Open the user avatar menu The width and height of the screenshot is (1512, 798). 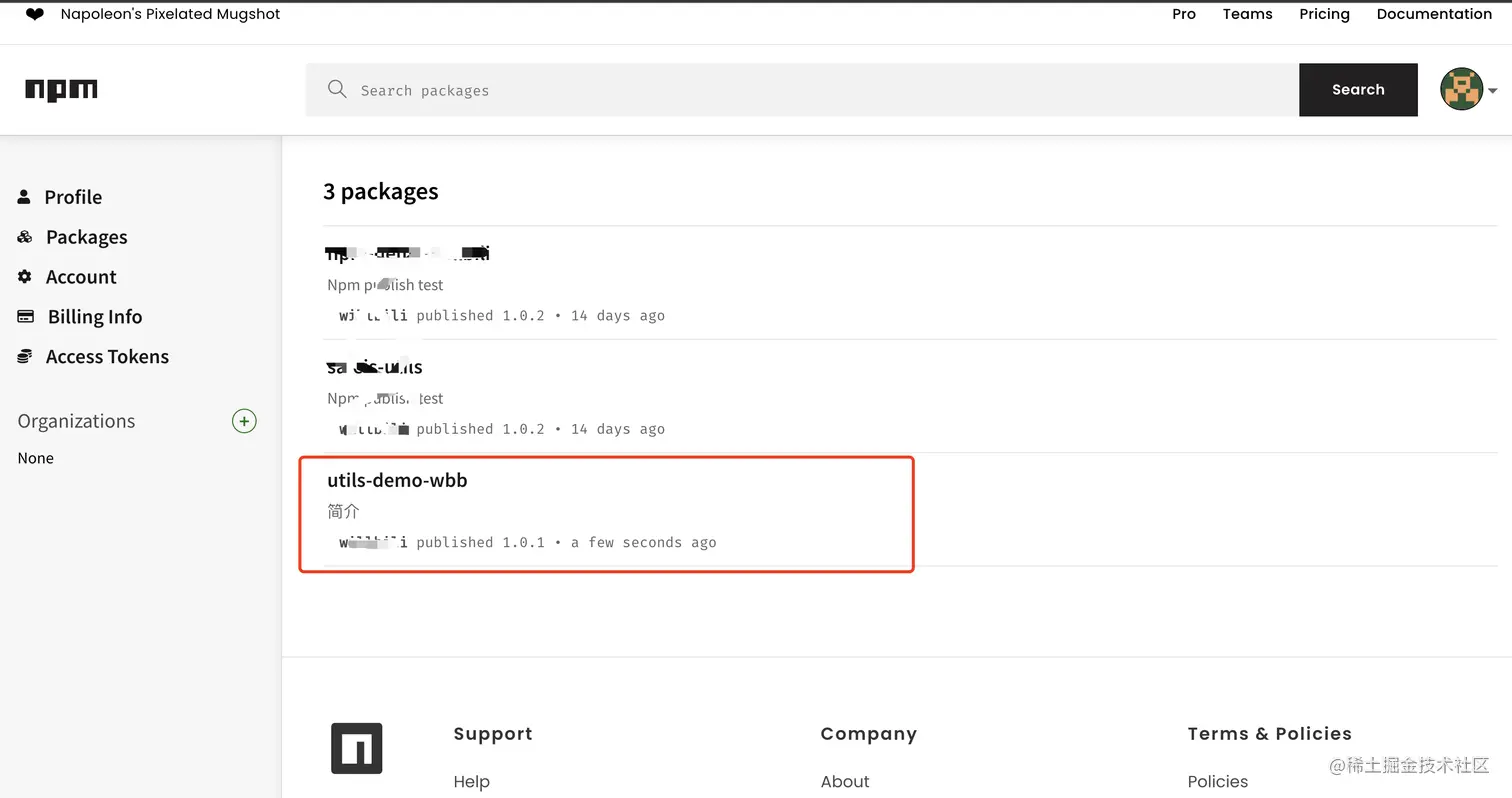pyautogui.click(x=1461, y=89)
